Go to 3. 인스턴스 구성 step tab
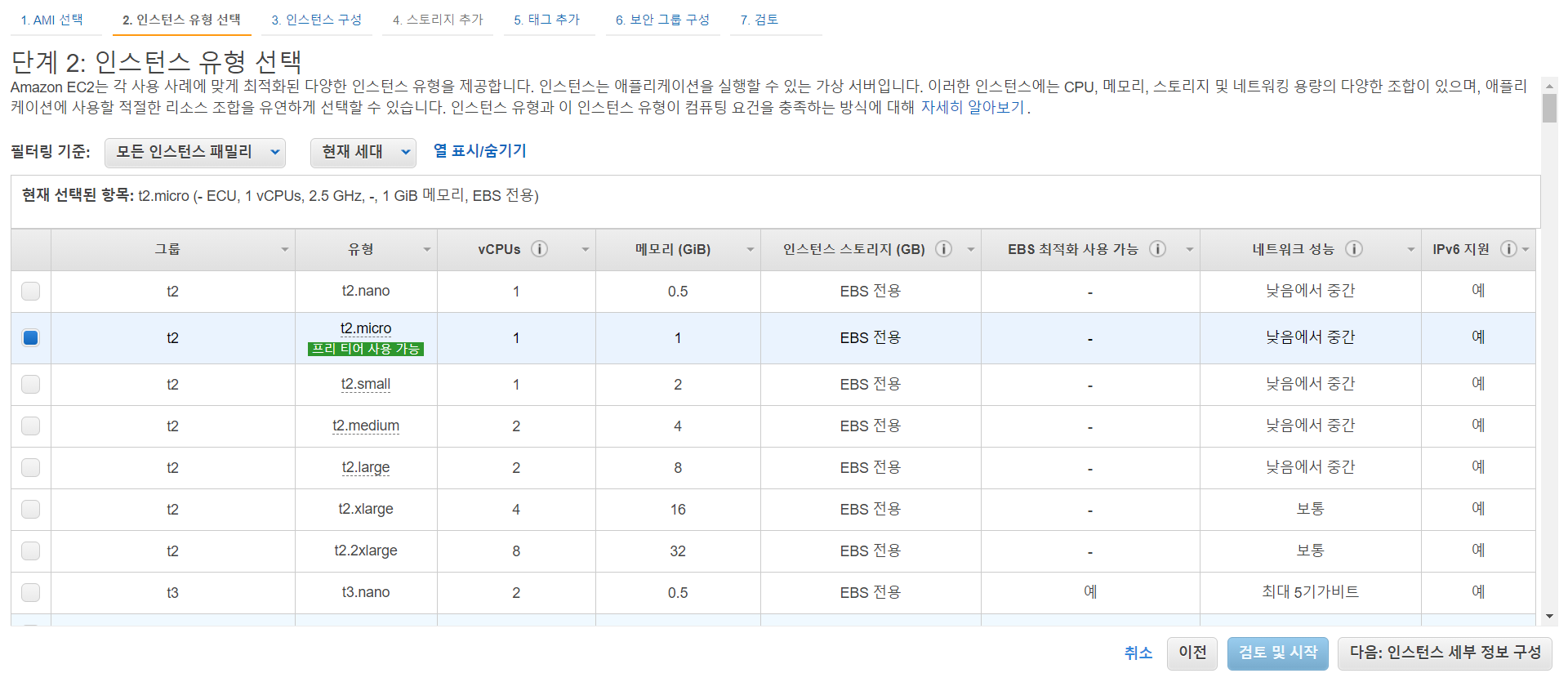The height and width of the screenshot is (691, 1568). coord(317,20)
